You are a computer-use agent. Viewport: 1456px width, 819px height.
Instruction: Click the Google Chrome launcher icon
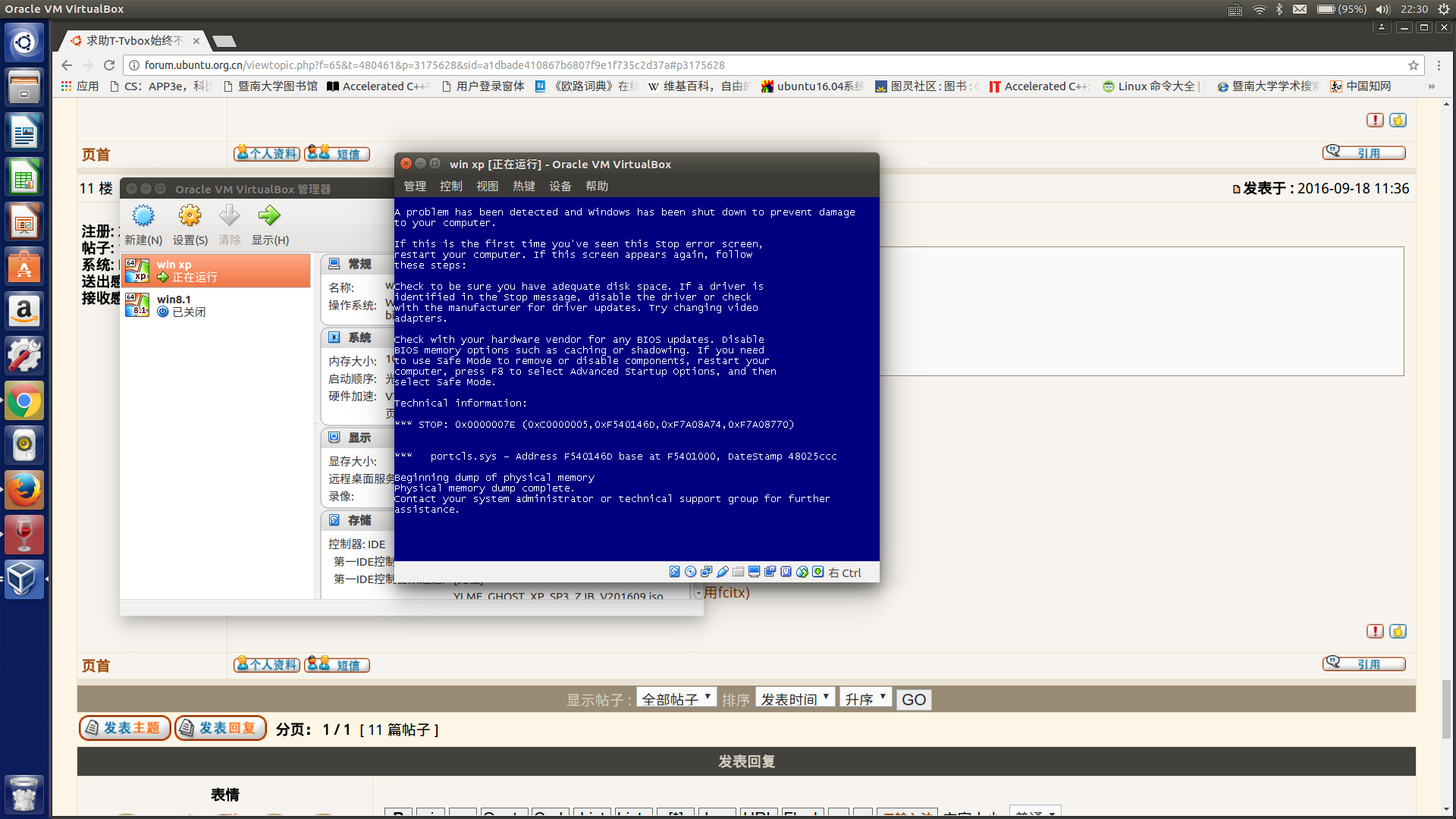point(24,401)
